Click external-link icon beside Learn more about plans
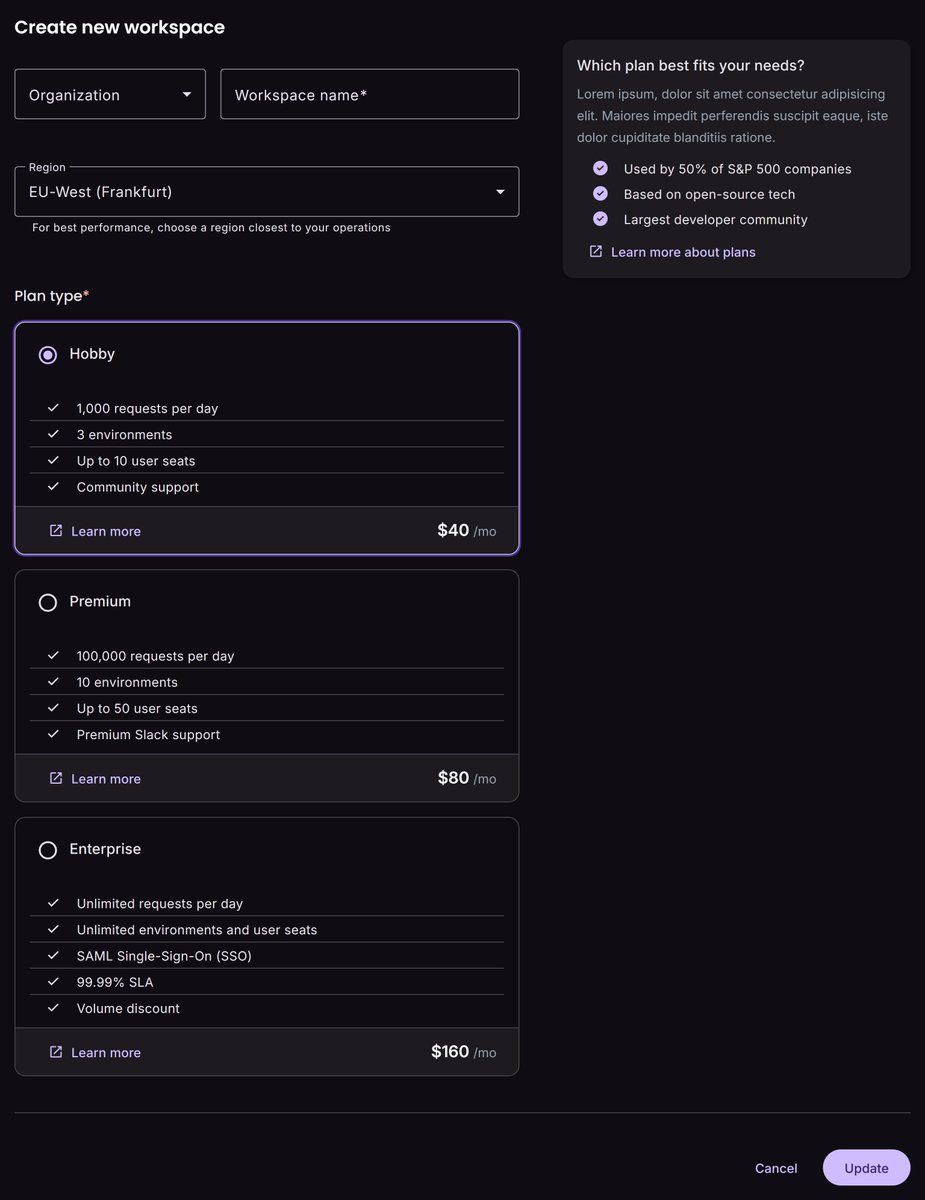Screen dimensions: 925x1200 (x=596, y=252)
